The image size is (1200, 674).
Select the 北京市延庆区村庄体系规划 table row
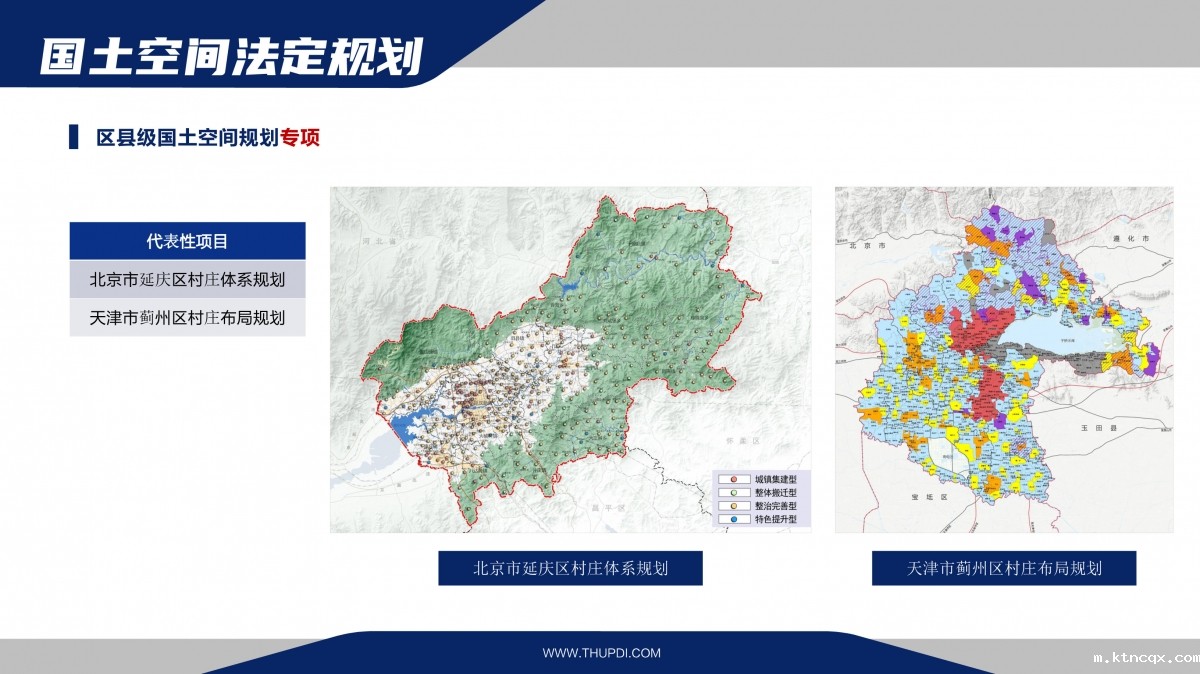tap(187, 279)
